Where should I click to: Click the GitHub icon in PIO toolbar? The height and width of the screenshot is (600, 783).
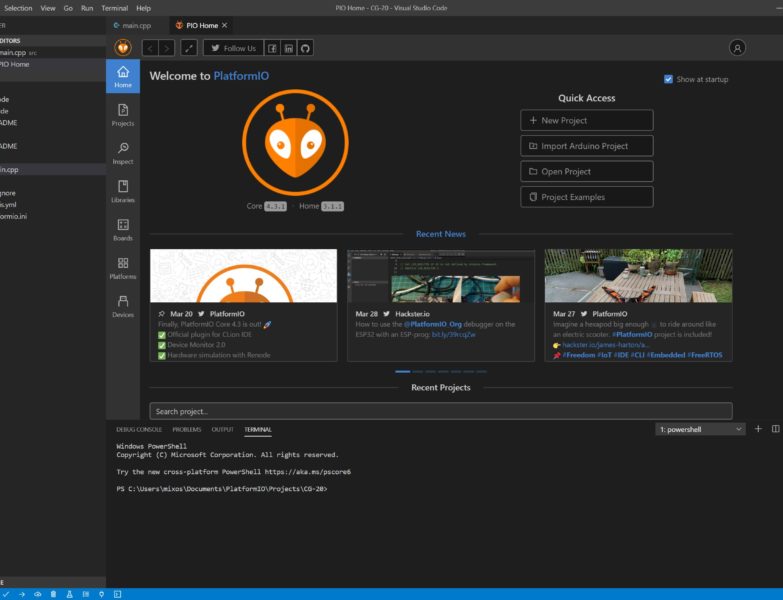(x=306, y=48)
